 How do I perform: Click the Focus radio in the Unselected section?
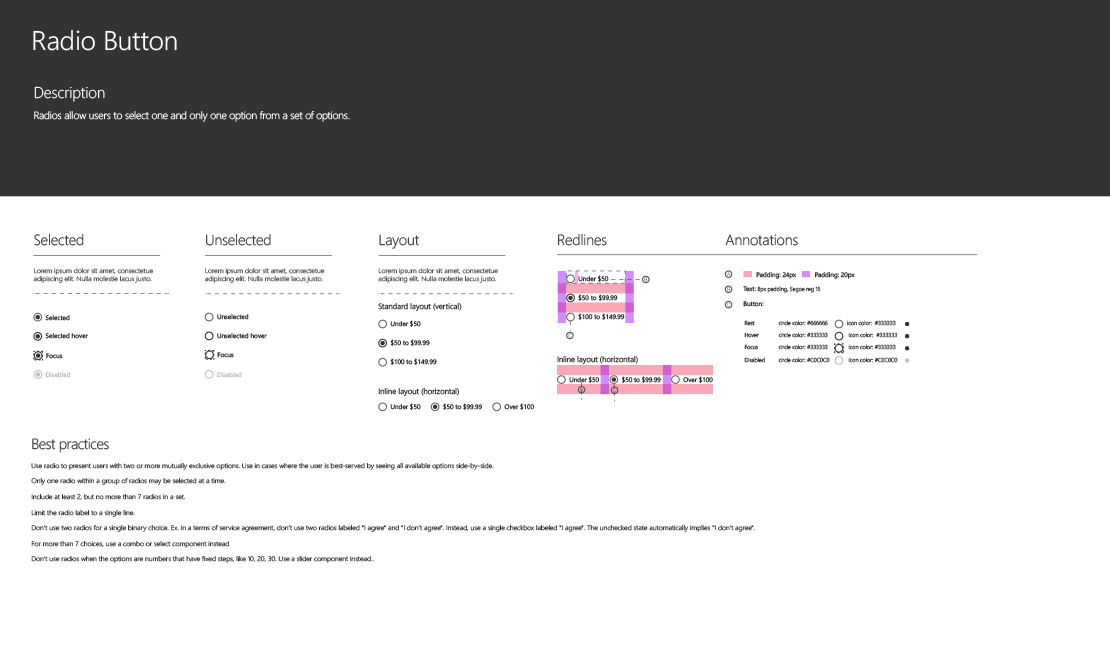point(209,355)
